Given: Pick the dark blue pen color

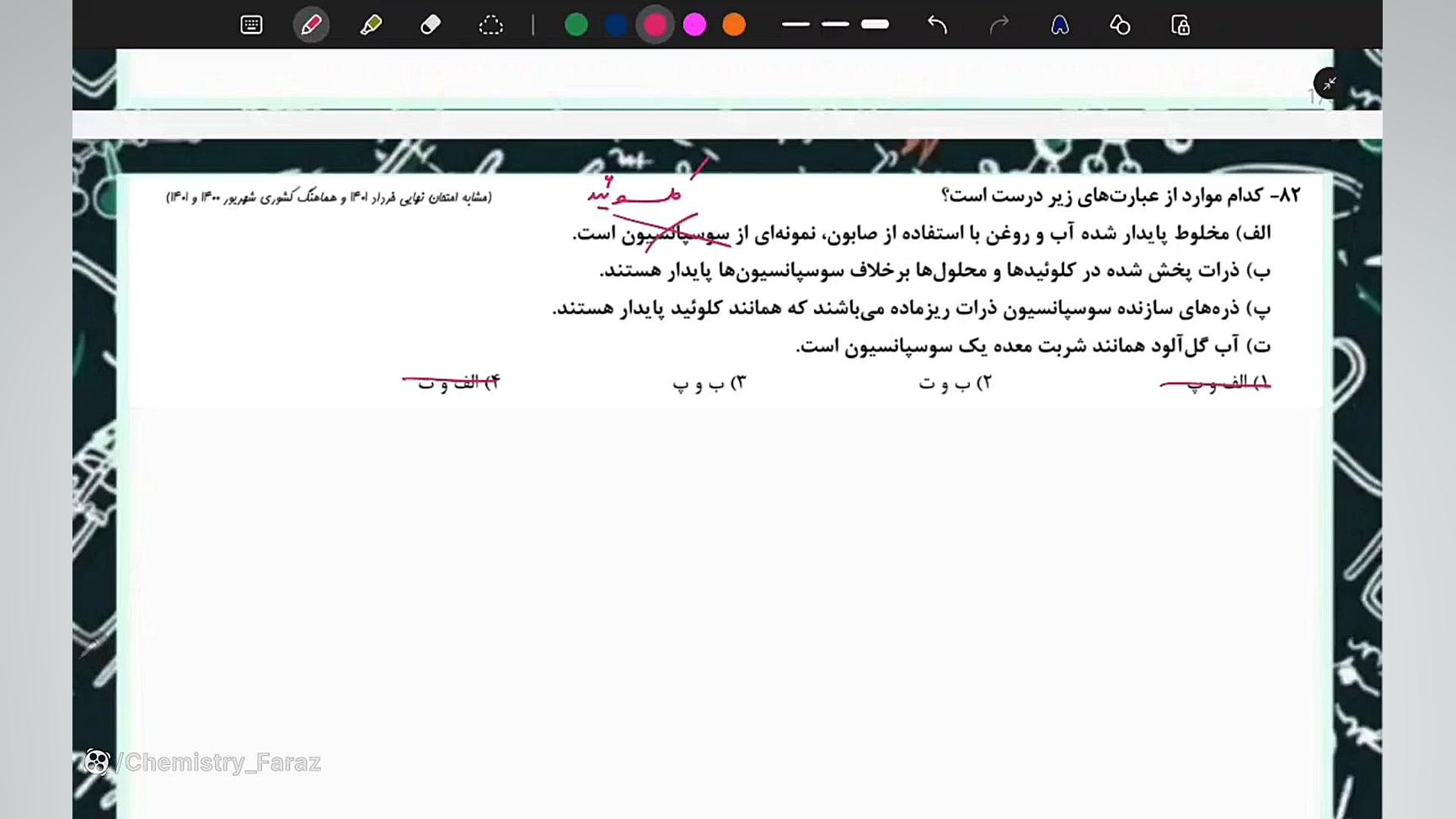Looking at the screenshot, I should click(616, 25).
